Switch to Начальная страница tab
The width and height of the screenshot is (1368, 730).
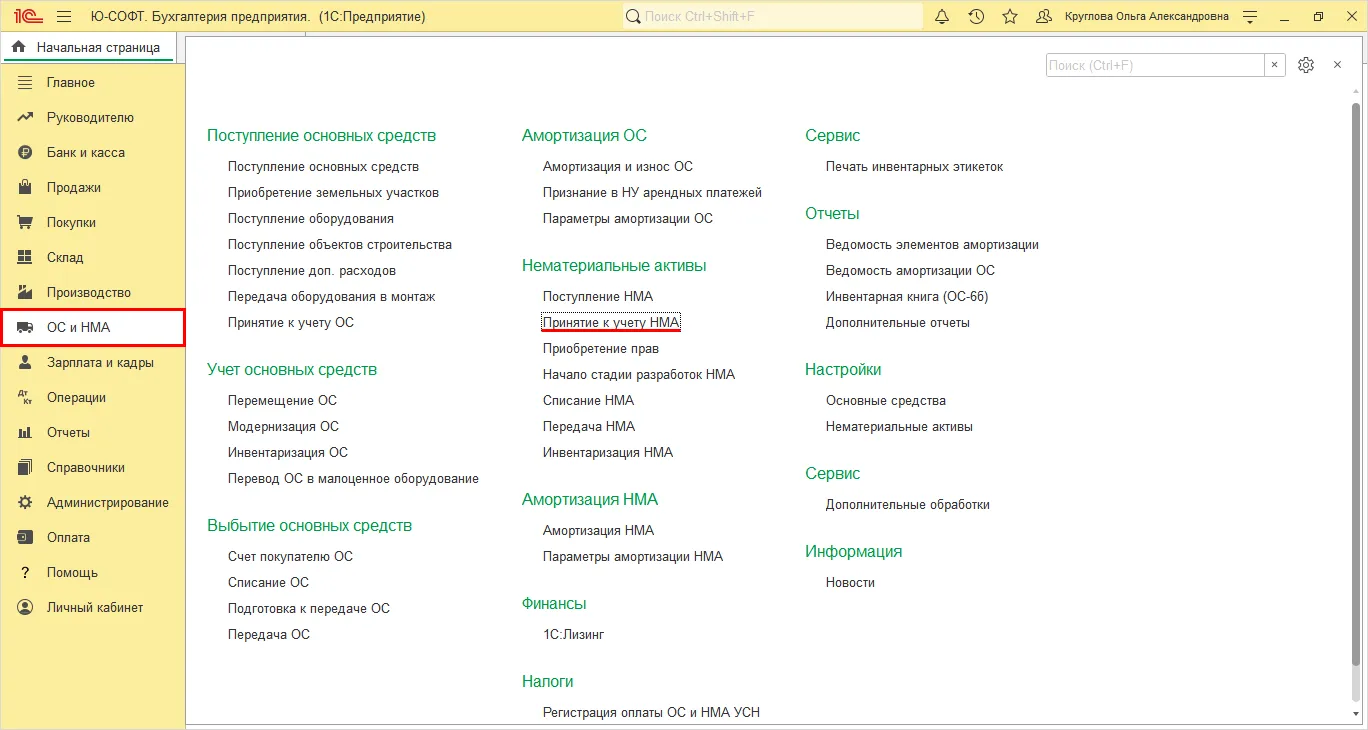88,48
